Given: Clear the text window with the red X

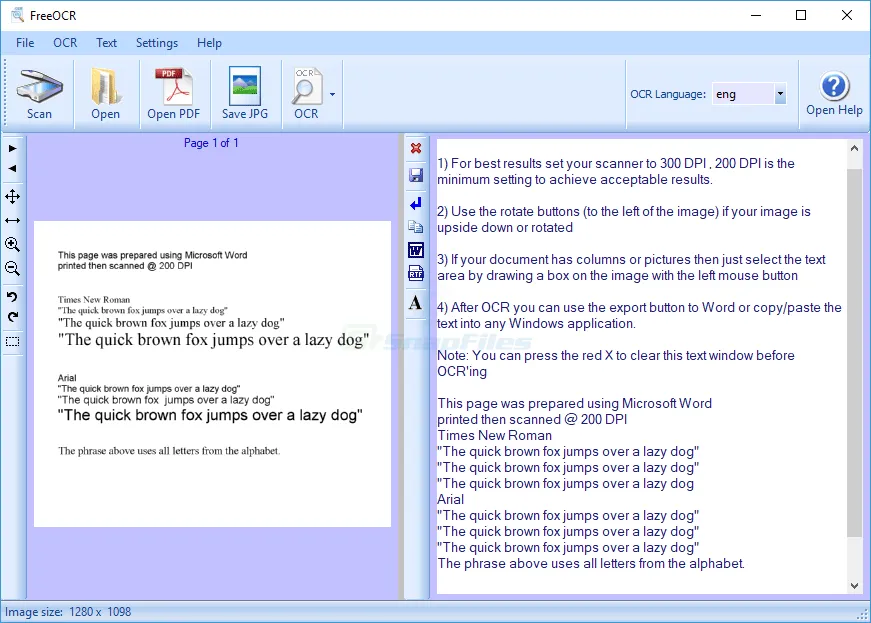Looking at the screenshot, I should pyautogui.click(x=416, y=148).
